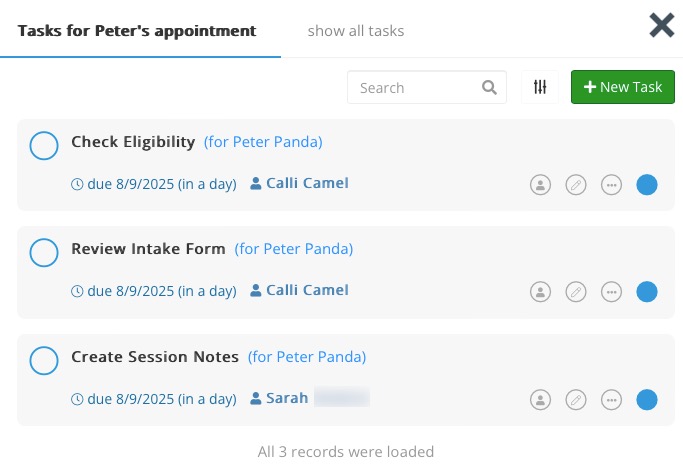Mark Review Intake Form as complete
Image resolution: width=683 pixels, height=476 pixels.
(x=44, y=253)
